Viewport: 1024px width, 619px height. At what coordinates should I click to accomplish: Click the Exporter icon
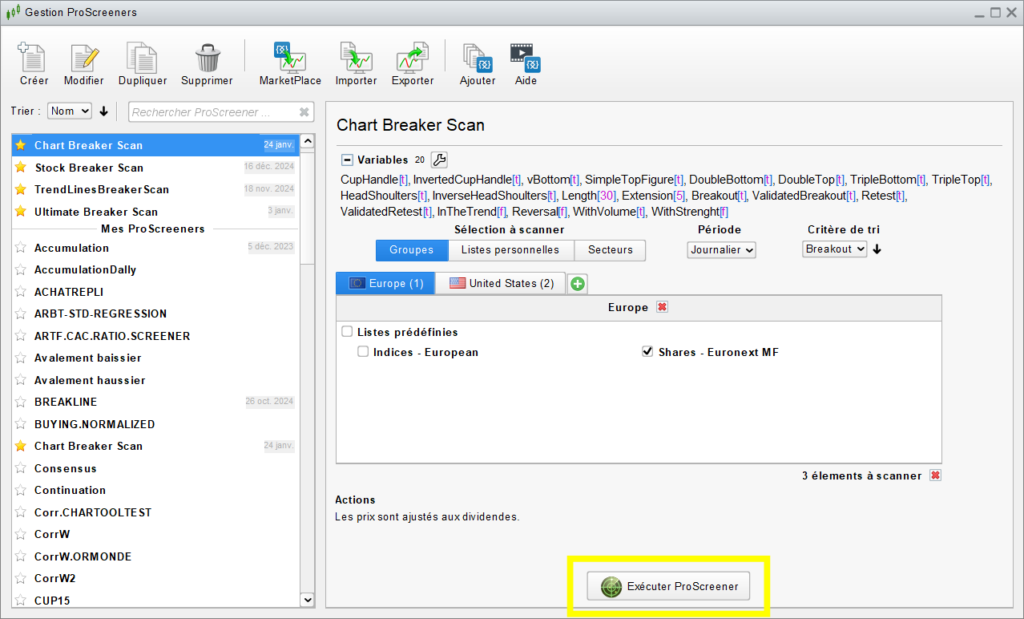click(x=412, y=57)
